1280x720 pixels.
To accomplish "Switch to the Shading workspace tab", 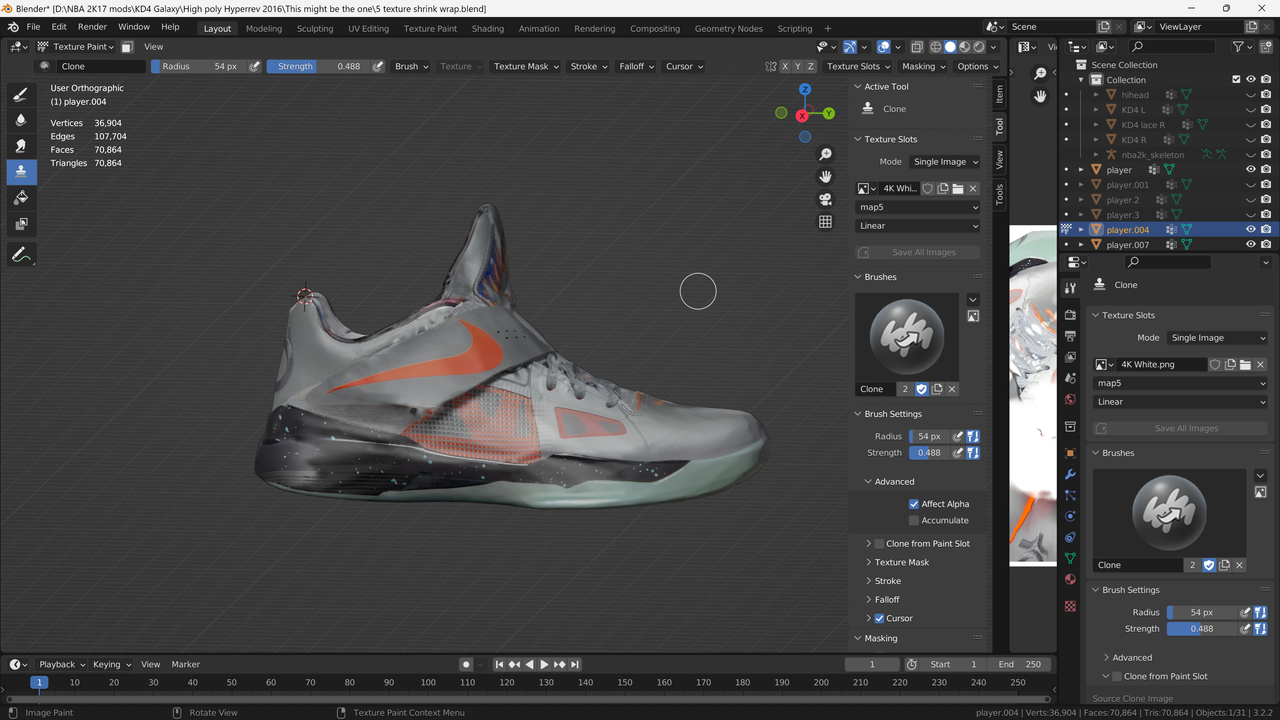I will click(487, 28).
